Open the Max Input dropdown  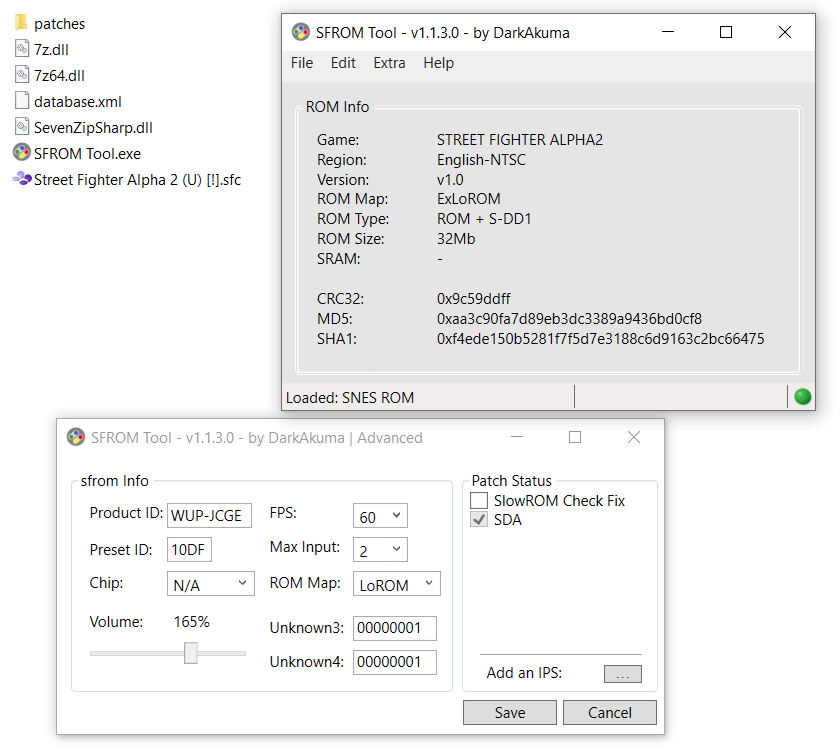tap(380, 549)
